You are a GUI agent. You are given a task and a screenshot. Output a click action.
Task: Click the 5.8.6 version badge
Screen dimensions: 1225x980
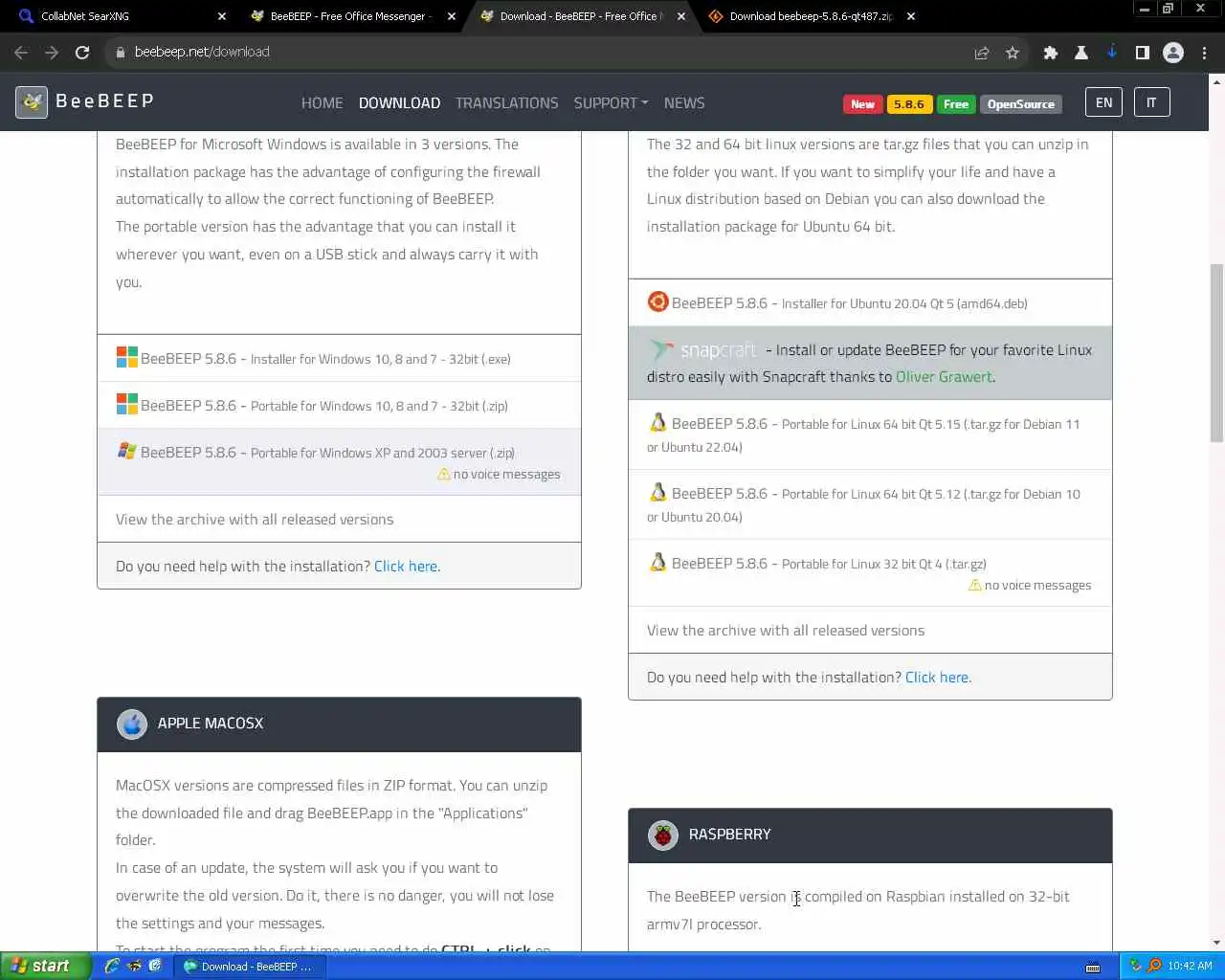pyautogui.click(x=908, y=104)
